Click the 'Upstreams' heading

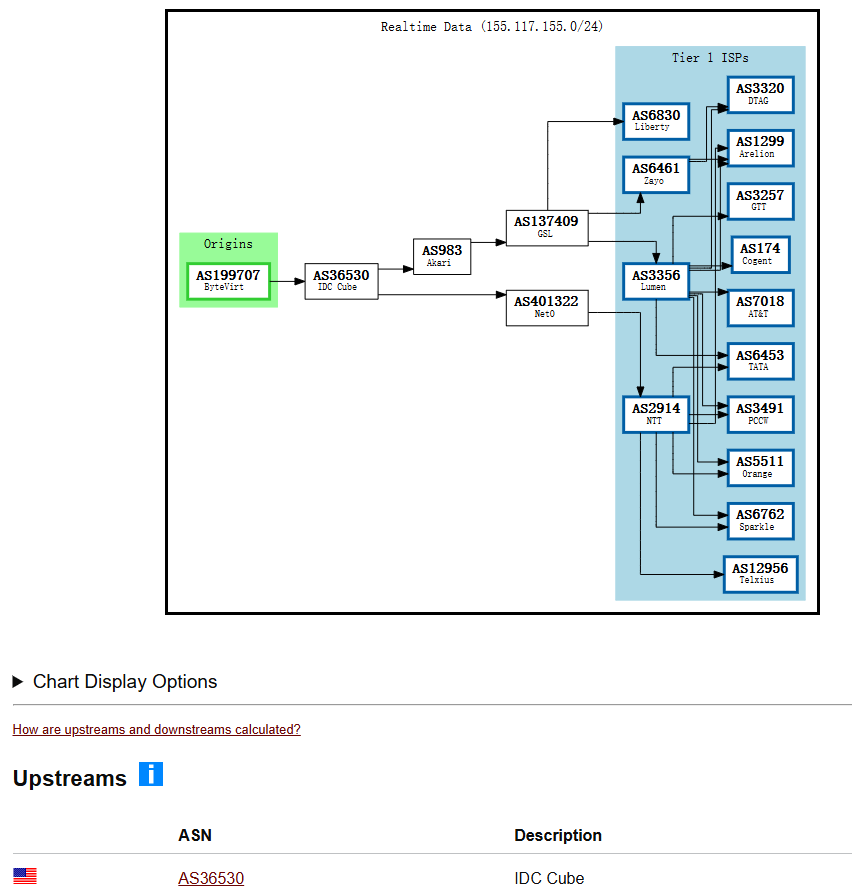pos(70,778)
